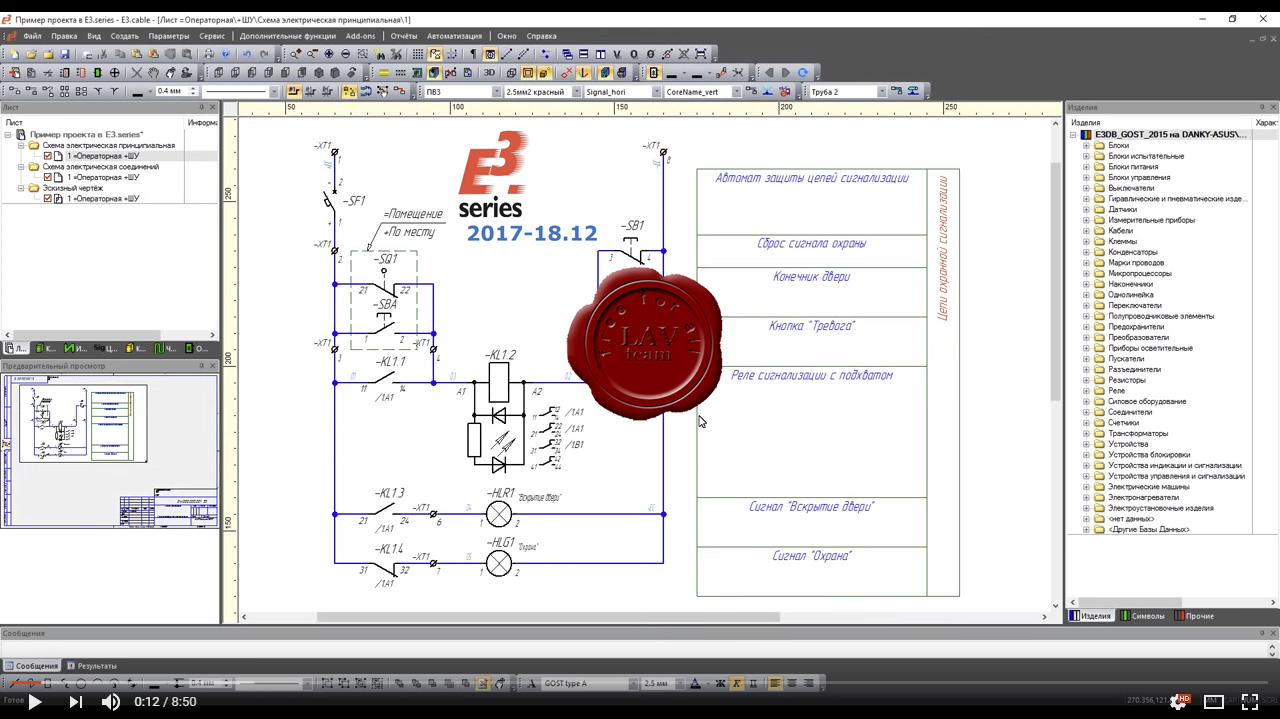1280x719 pixels.
Task: Switch to the Результаты tab
Action: 91,666
